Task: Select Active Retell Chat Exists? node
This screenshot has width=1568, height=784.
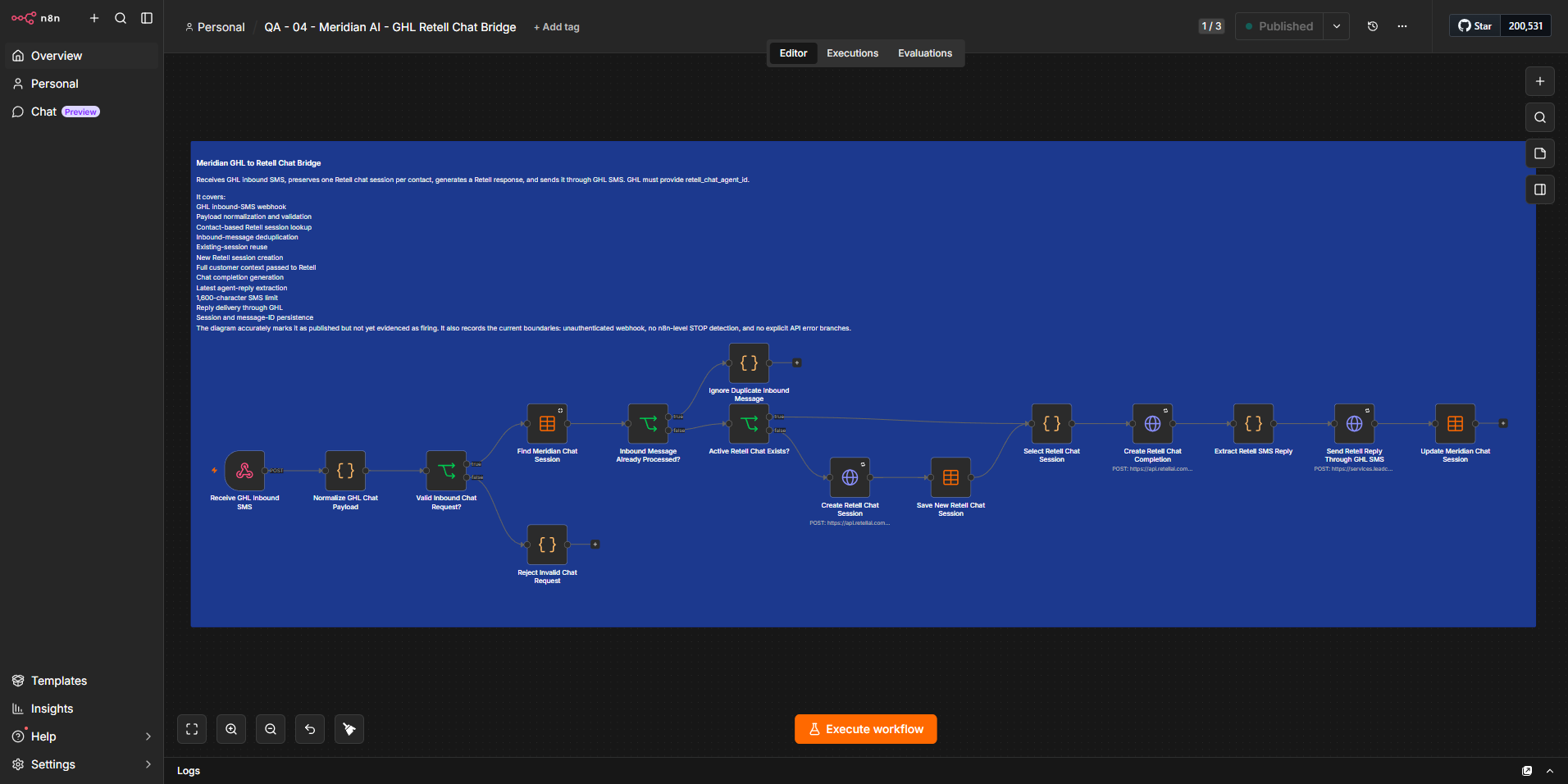Action: coord(749,424)
